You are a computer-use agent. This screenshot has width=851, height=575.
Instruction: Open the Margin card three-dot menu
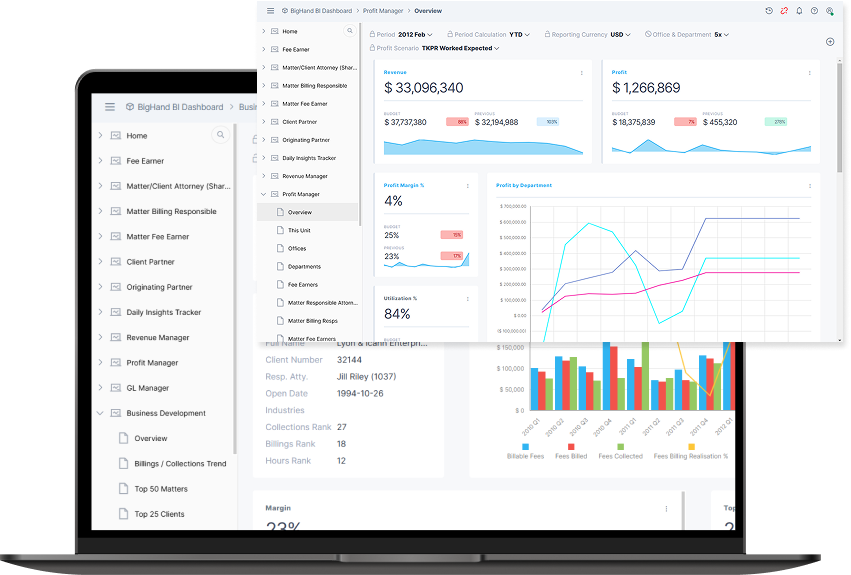click(x=666, y=508)
